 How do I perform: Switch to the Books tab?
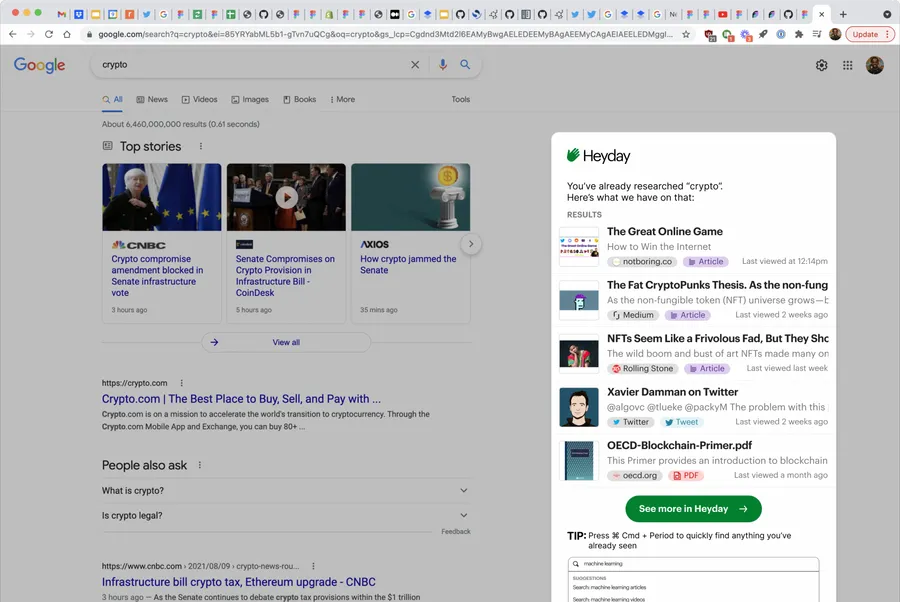pos(300,99)
